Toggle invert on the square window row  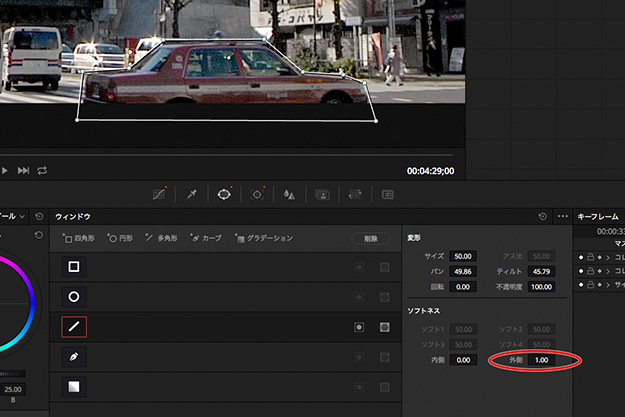click(359, 267)
